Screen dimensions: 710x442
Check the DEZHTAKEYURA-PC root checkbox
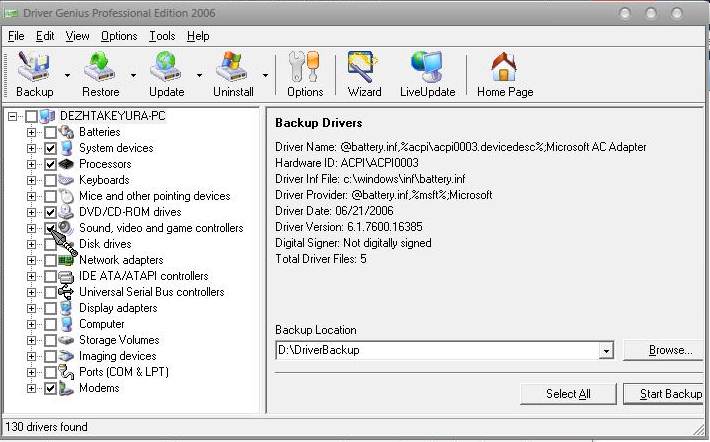click(x=31, y=116)
